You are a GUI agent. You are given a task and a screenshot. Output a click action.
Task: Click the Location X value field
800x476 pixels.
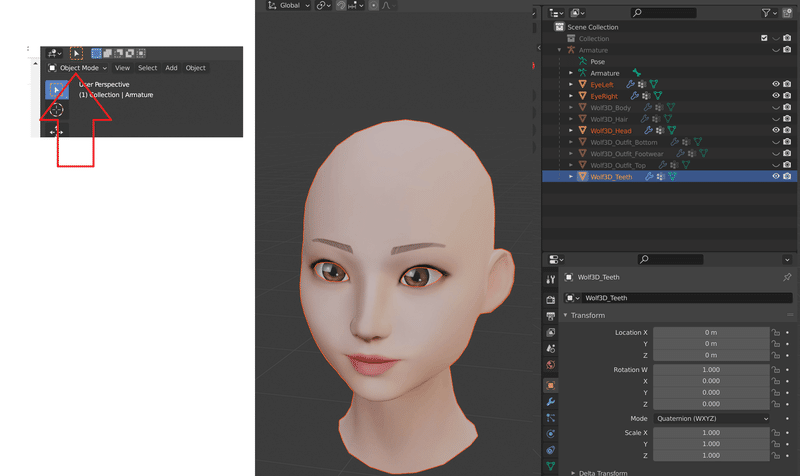[x=711, y=333]
